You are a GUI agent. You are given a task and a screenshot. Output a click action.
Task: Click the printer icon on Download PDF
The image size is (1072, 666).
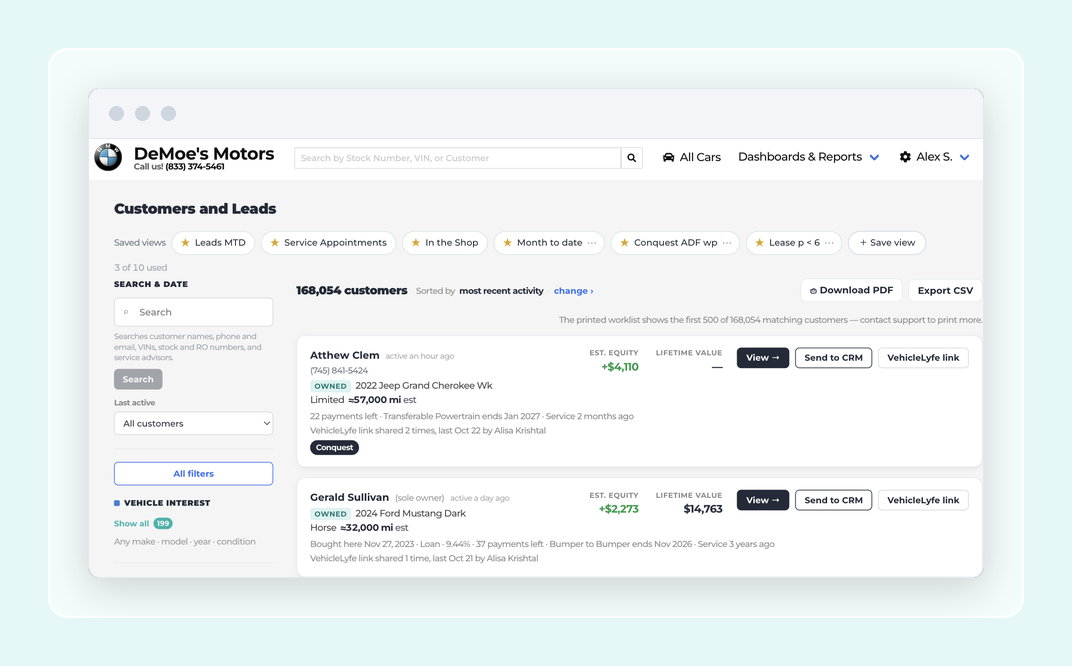(x=814, y=291)
